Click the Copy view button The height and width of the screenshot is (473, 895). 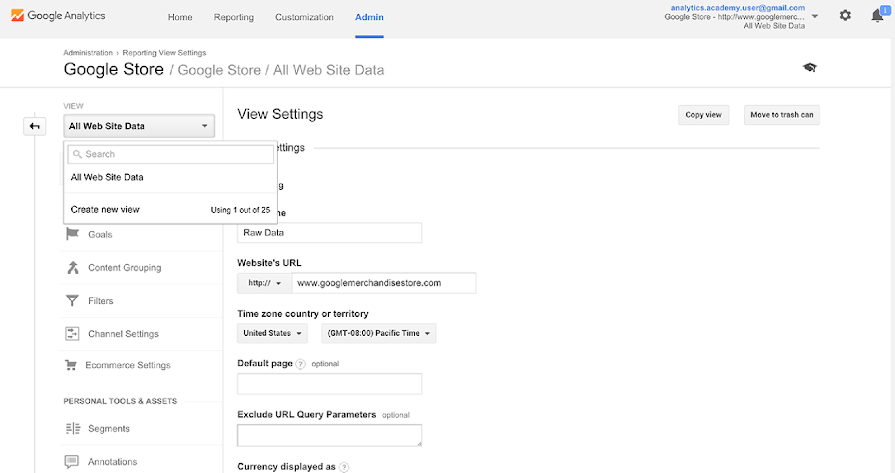click(703, 115)
